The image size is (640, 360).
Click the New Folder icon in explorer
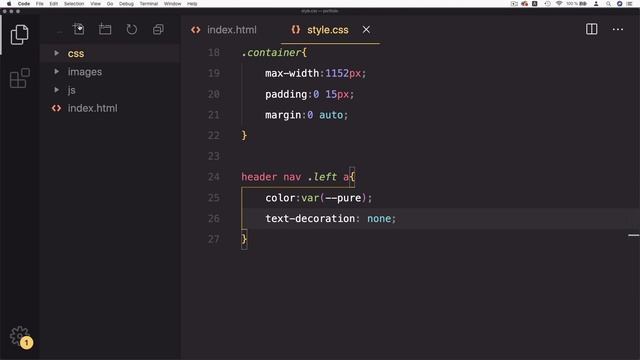point(105,29)
